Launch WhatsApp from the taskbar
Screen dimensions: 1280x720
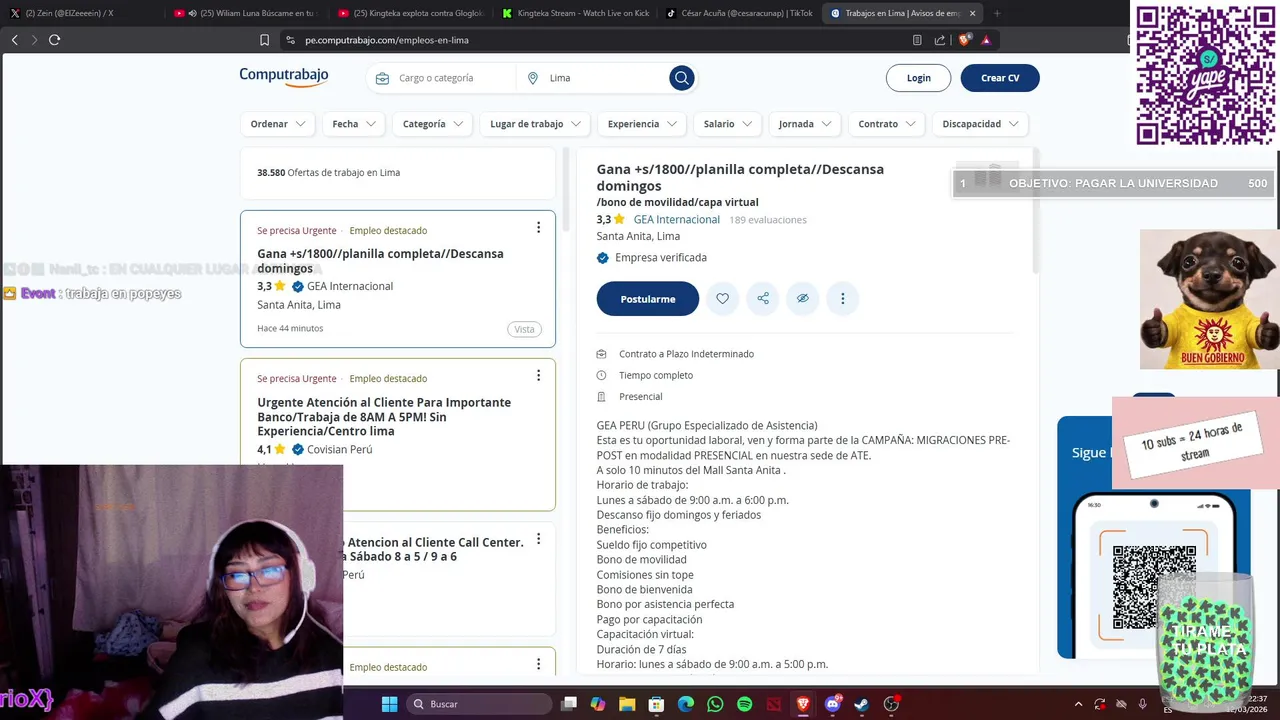pyautogui.click(x=715, y=704)
